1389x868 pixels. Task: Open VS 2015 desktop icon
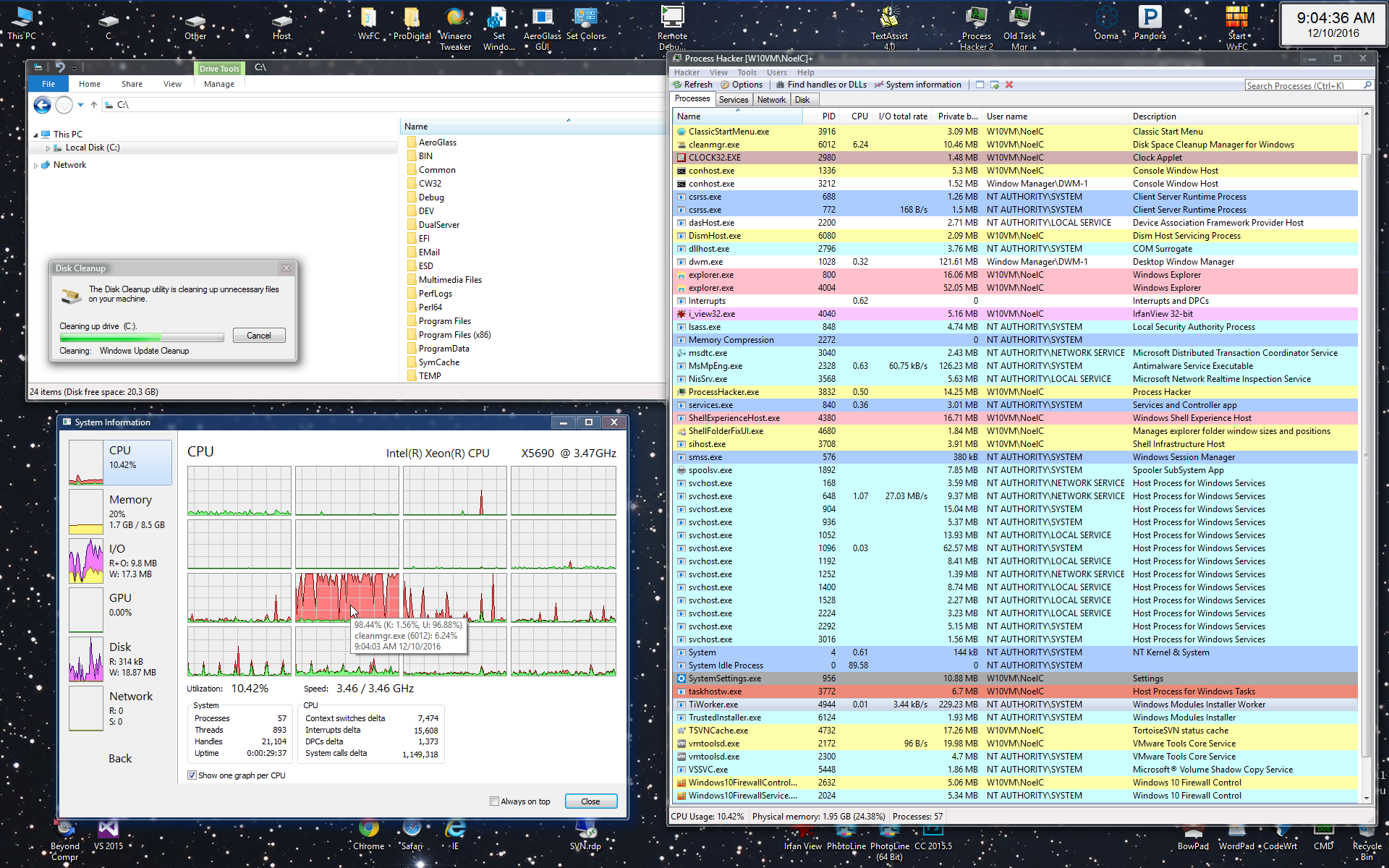(109, 835)
